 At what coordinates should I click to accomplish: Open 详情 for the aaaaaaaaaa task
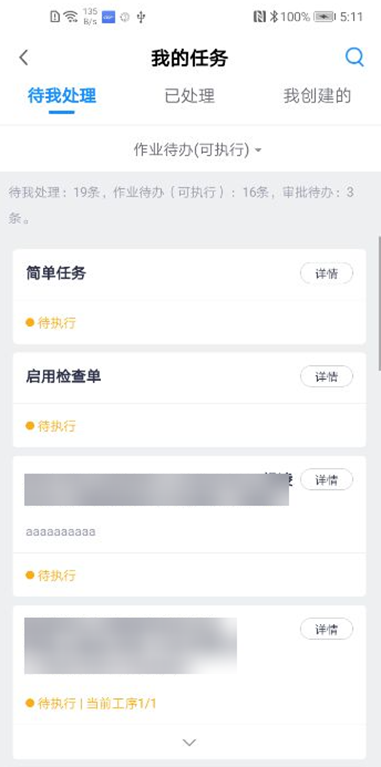[326, 479]
